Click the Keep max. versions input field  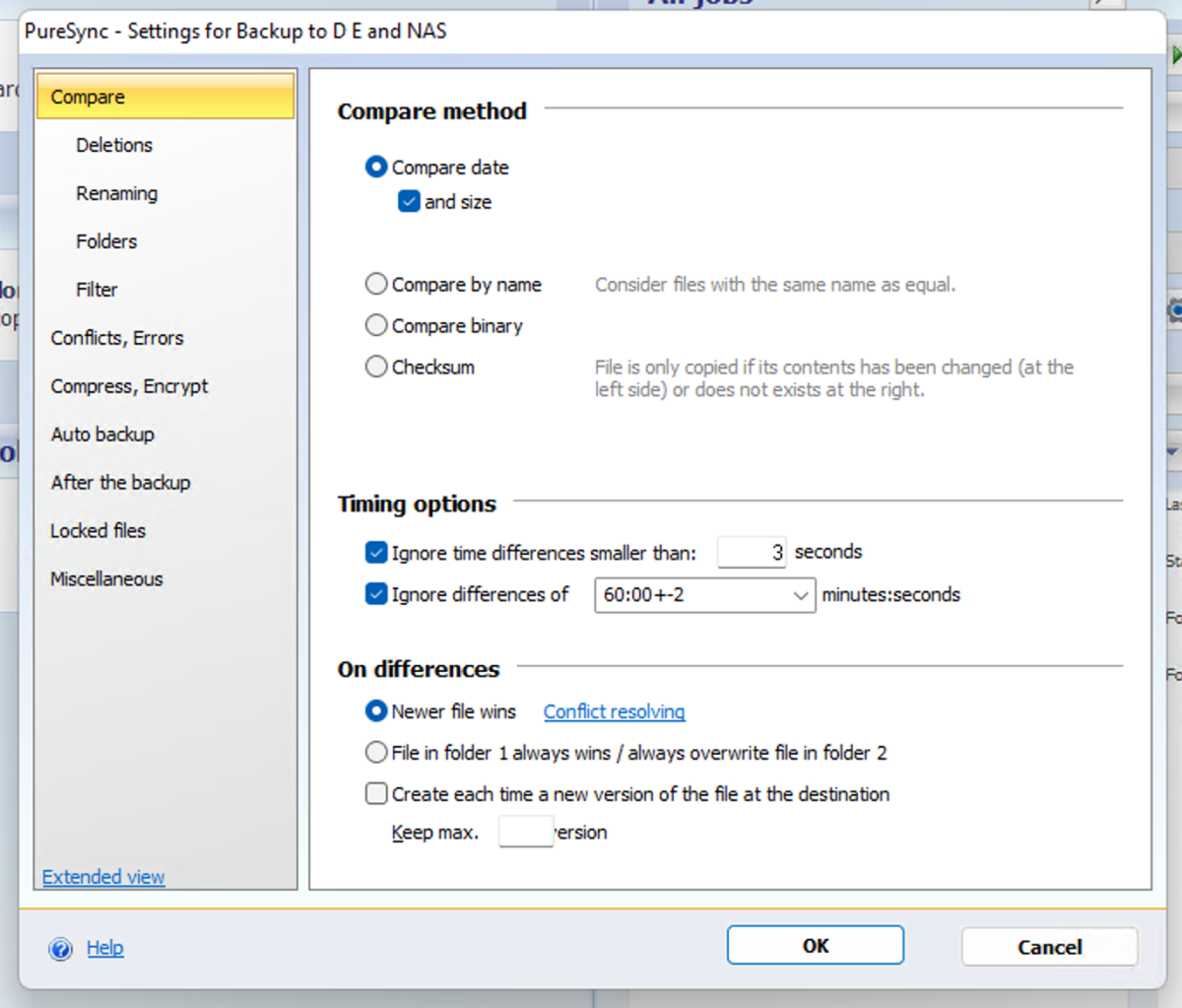pyautogui.click(x=526, y=832)
